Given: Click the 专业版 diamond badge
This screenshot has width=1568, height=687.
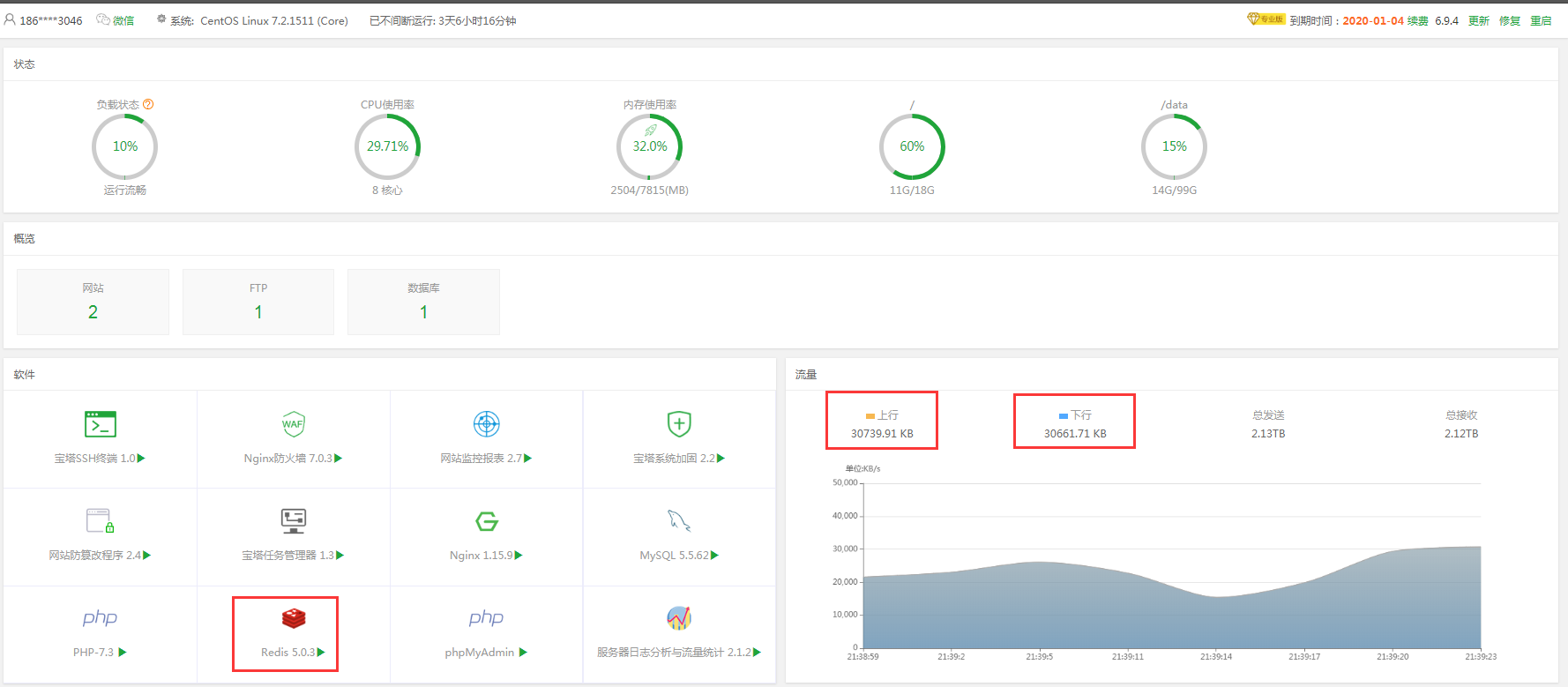Looking at the screenshot, I should pos(1266,19).
